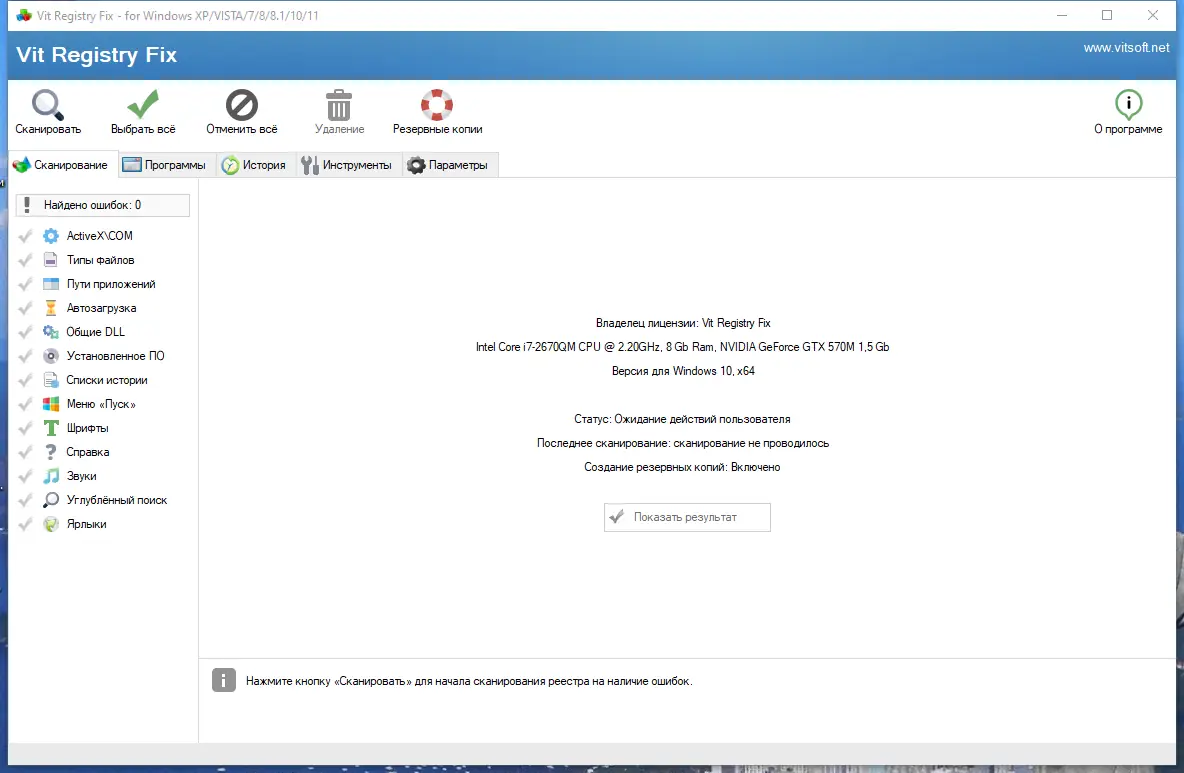Open the Инструменты tab

point(347,164)
